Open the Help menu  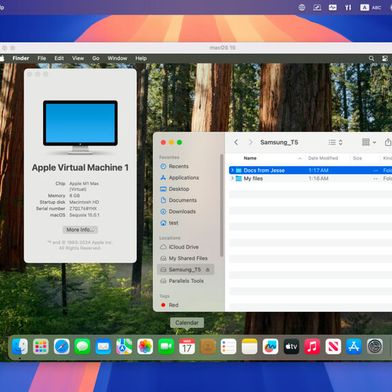(x=141, y=58)
